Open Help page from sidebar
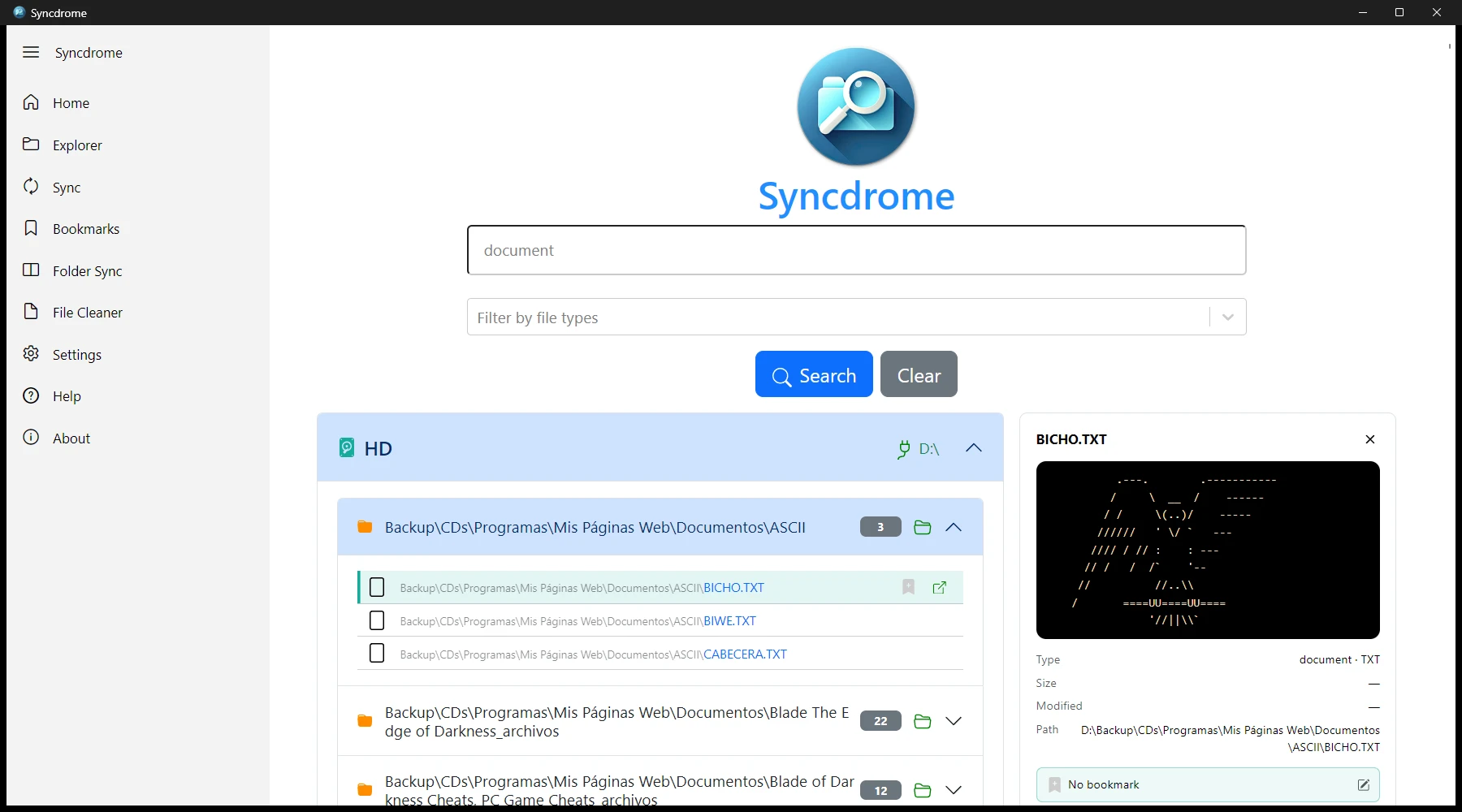1462x812 pixels. tap(67, 396)
